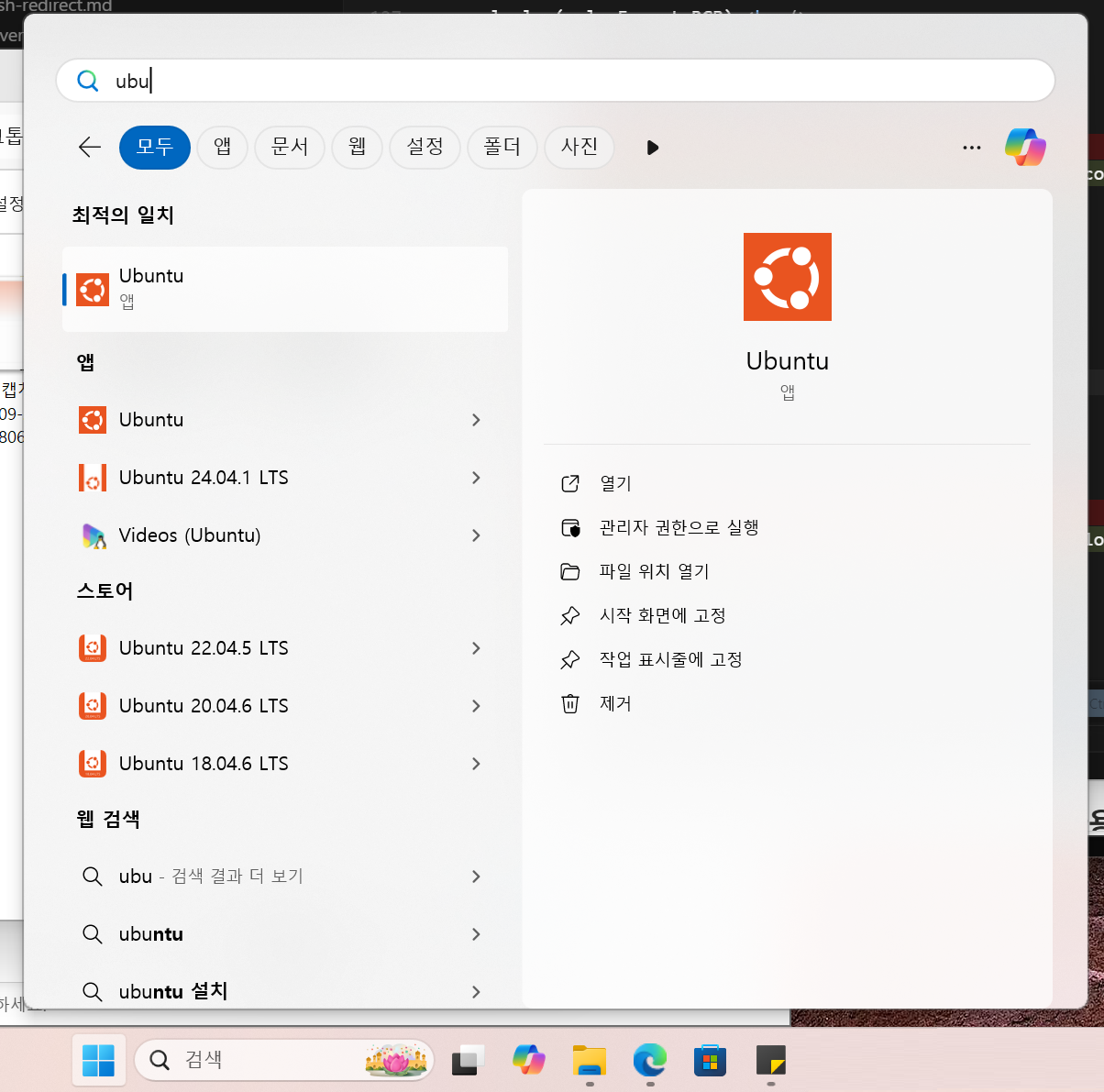Viewport: 1104px width, 1092px height.
Task: Switch to the 폴더 filter tab
Action: tap(502, 147)
